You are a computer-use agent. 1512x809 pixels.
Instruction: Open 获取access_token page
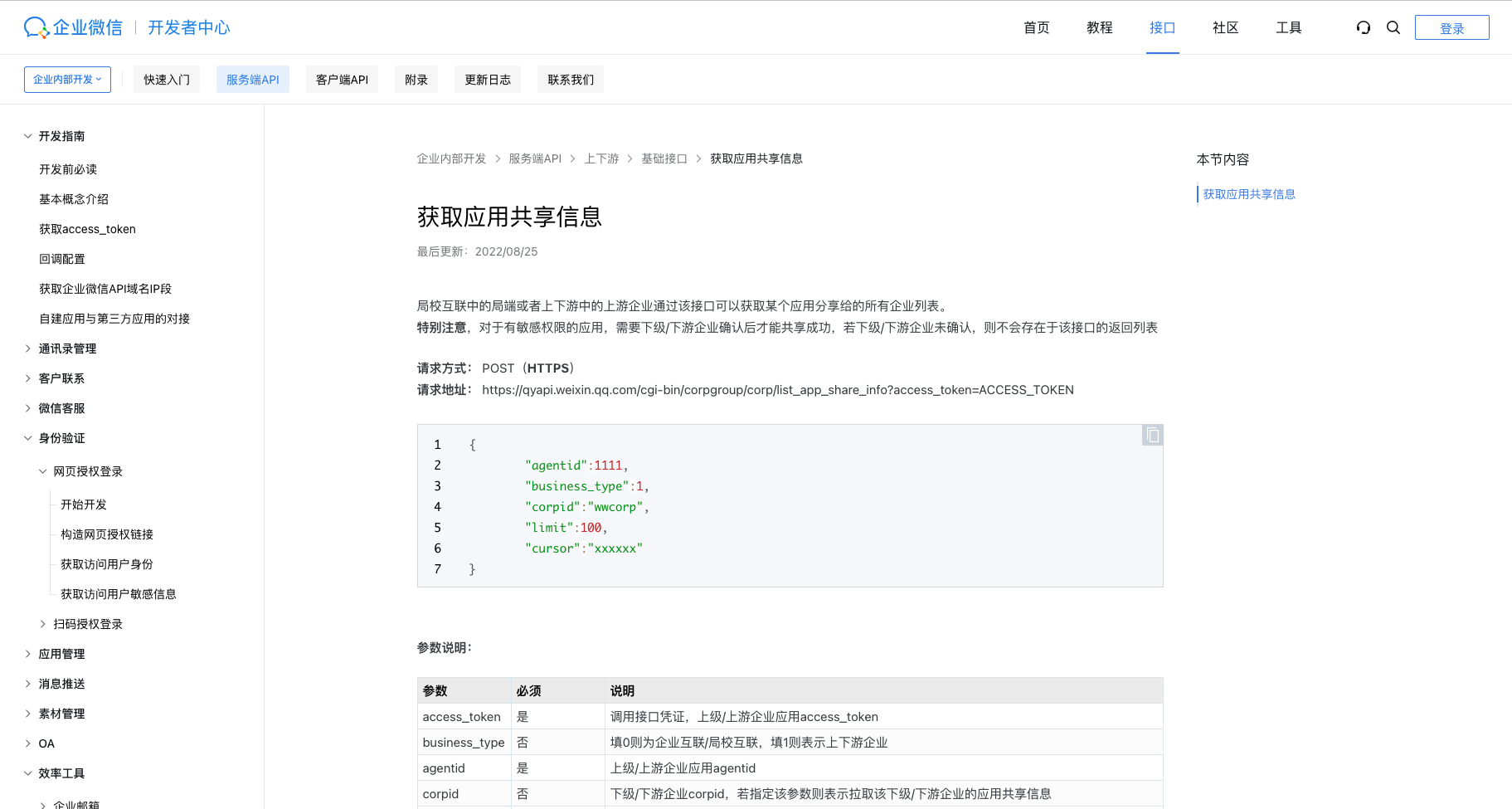(x=87, y=229)
